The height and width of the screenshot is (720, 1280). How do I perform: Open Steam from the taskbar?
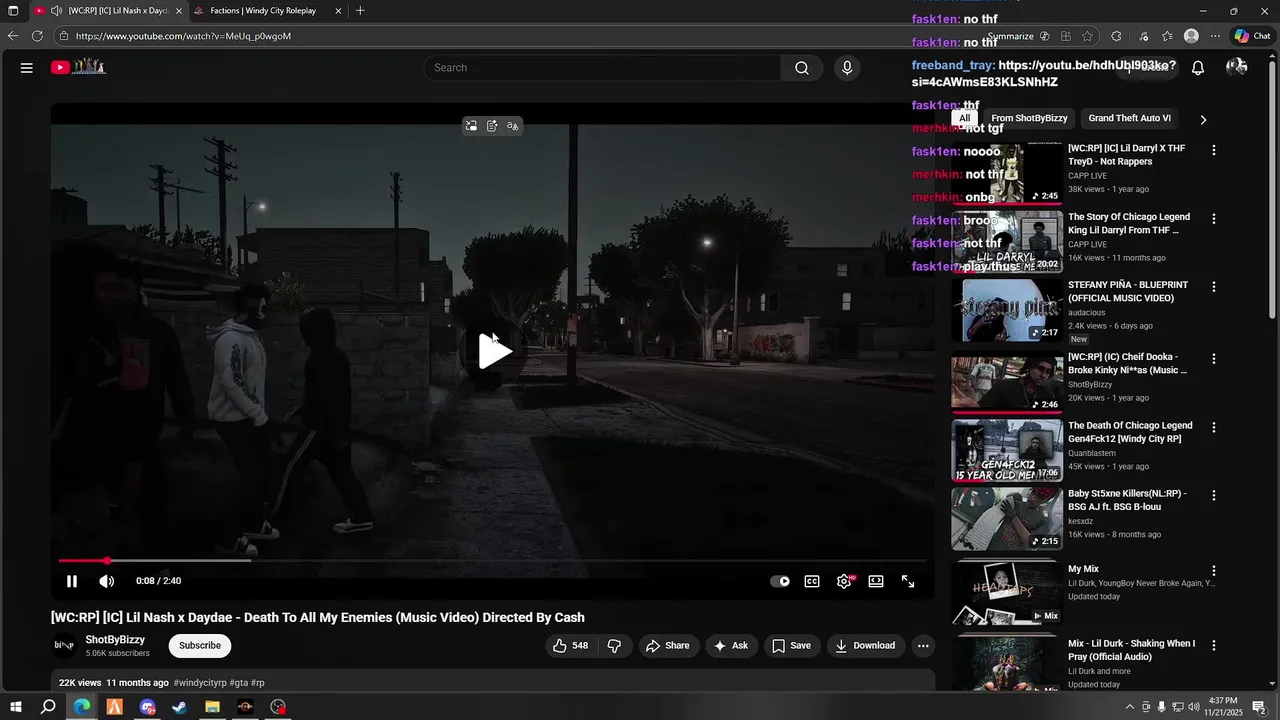pyautogui.click(x=180, y=707)
